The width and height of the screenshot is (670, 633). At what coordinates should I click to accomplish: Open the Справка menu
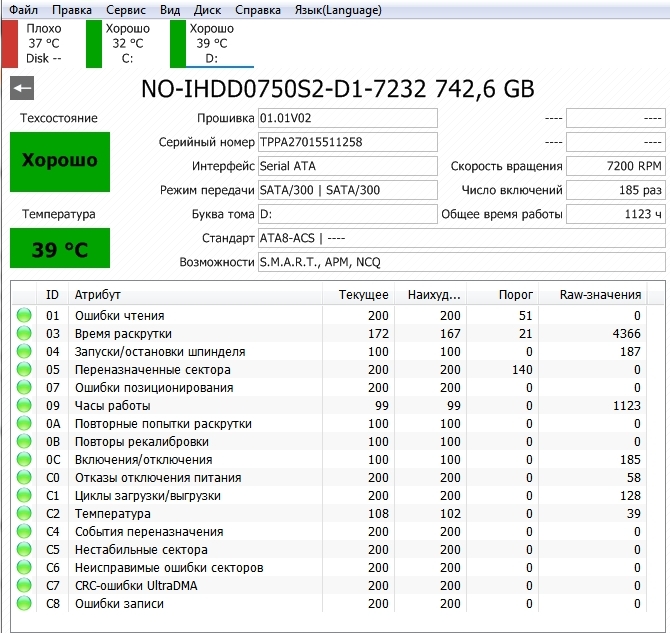click(258, 10)
